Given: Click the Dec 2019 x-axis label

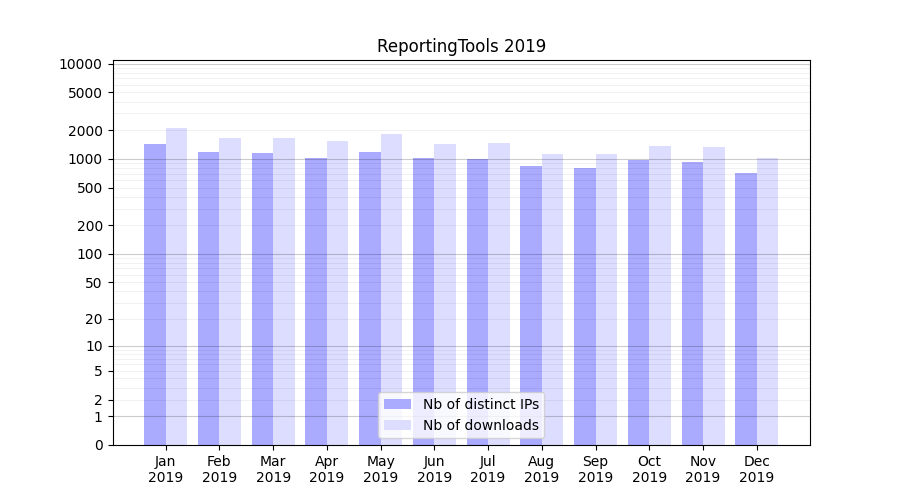Looking at the screenshot, I should click(x=756, y=469).
